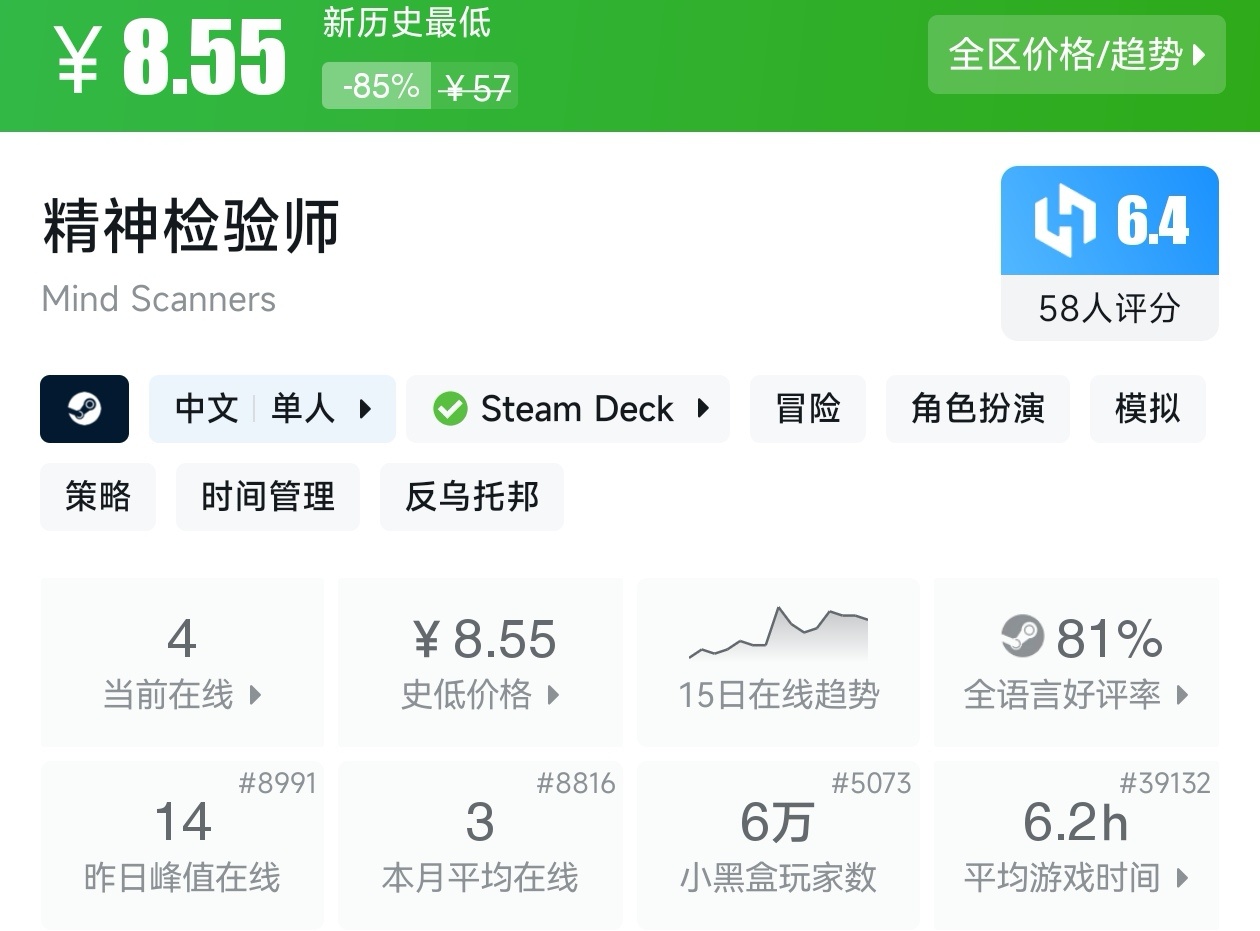Select the 时间管理 tag

268,497
